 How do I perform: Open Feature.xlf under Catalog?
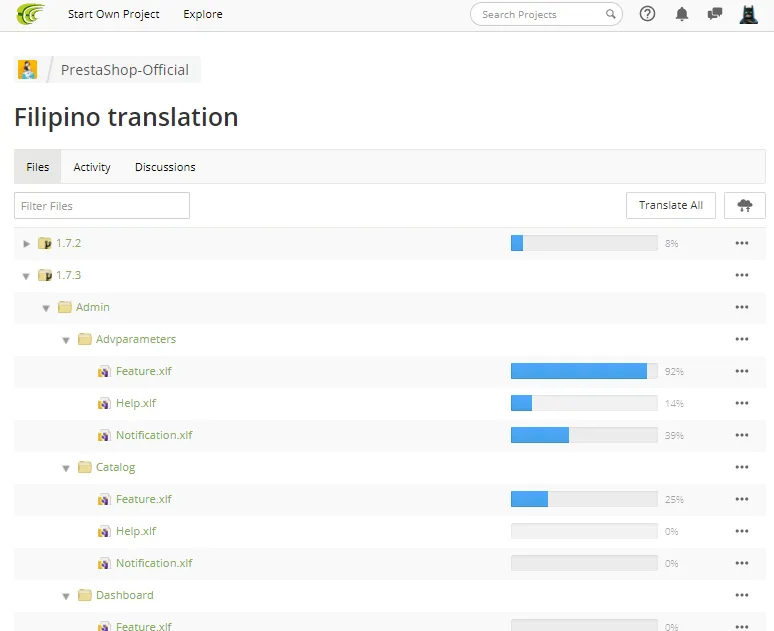click(x=144, y=499)
